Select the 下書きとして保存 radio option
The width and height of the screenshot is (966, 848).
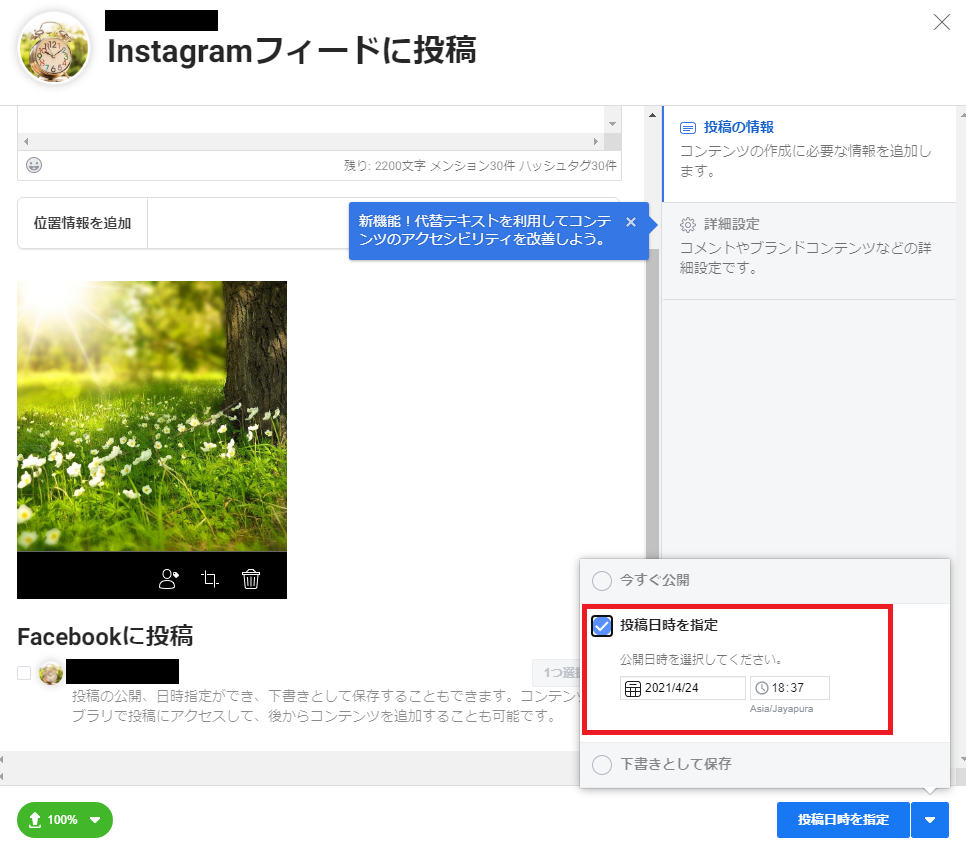point(601,765)
